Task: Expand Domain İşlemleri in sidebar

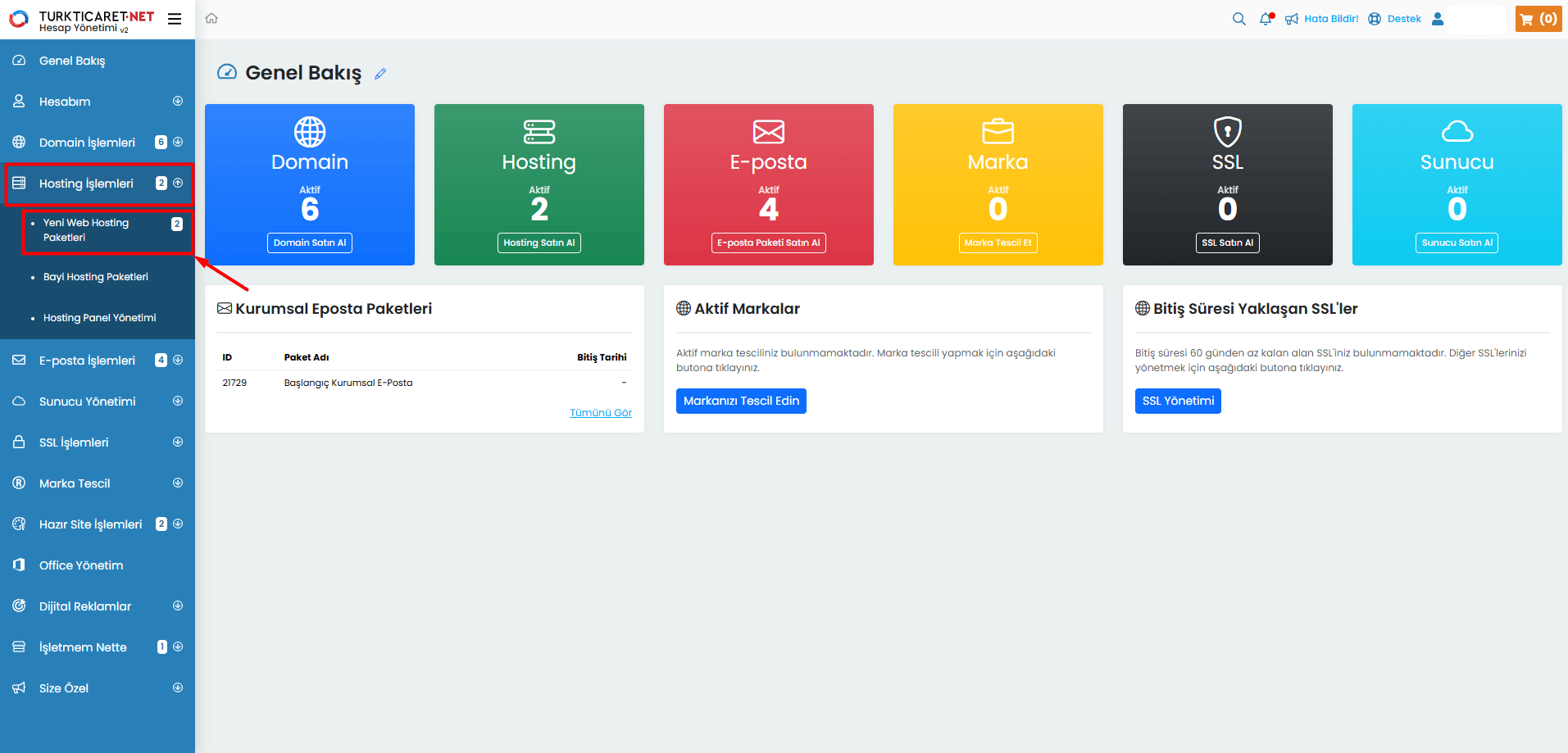Action: pyautogui.click(x=97, y=143)
